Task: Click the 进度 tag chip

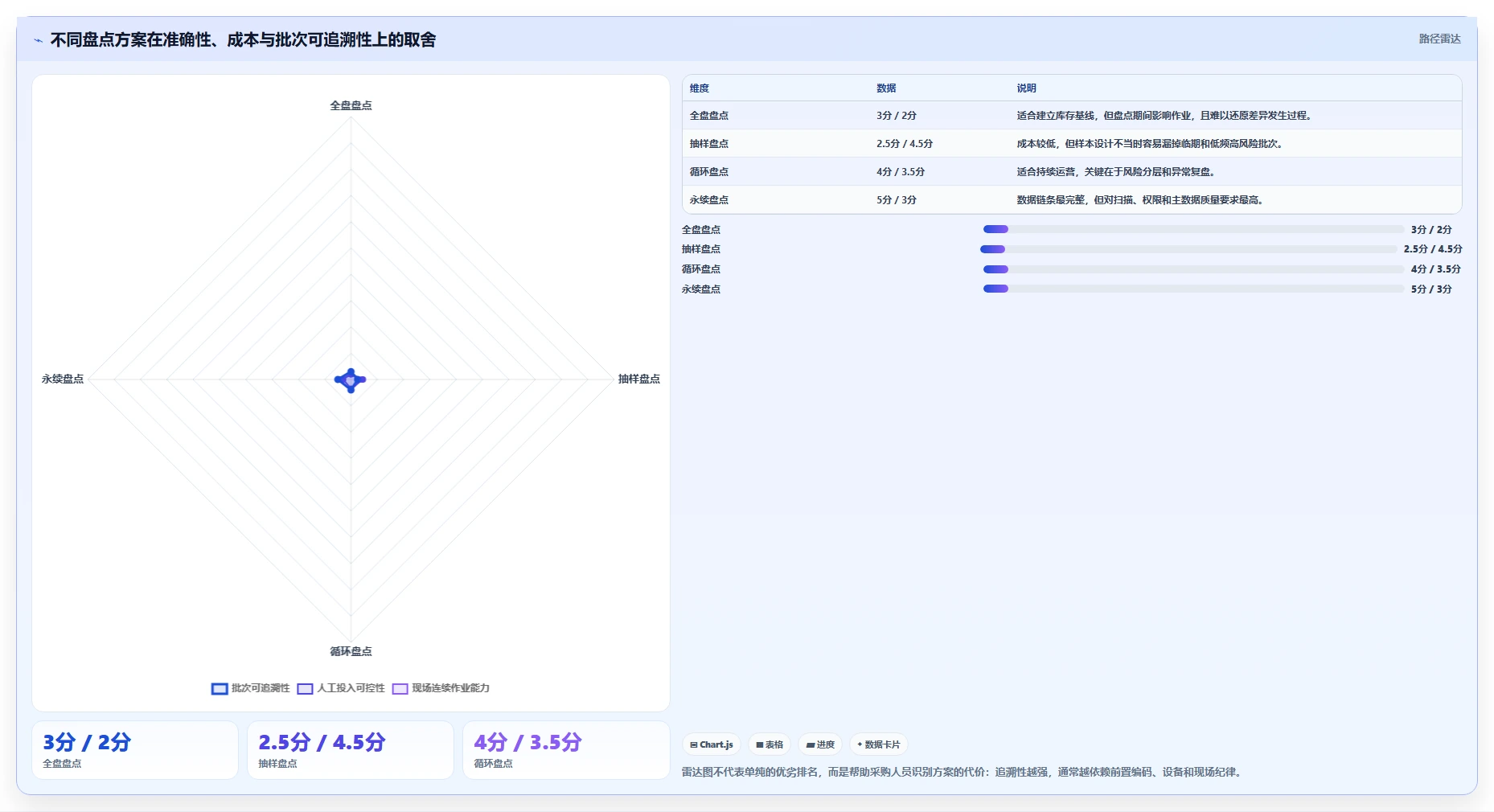Action: point(820,744)
